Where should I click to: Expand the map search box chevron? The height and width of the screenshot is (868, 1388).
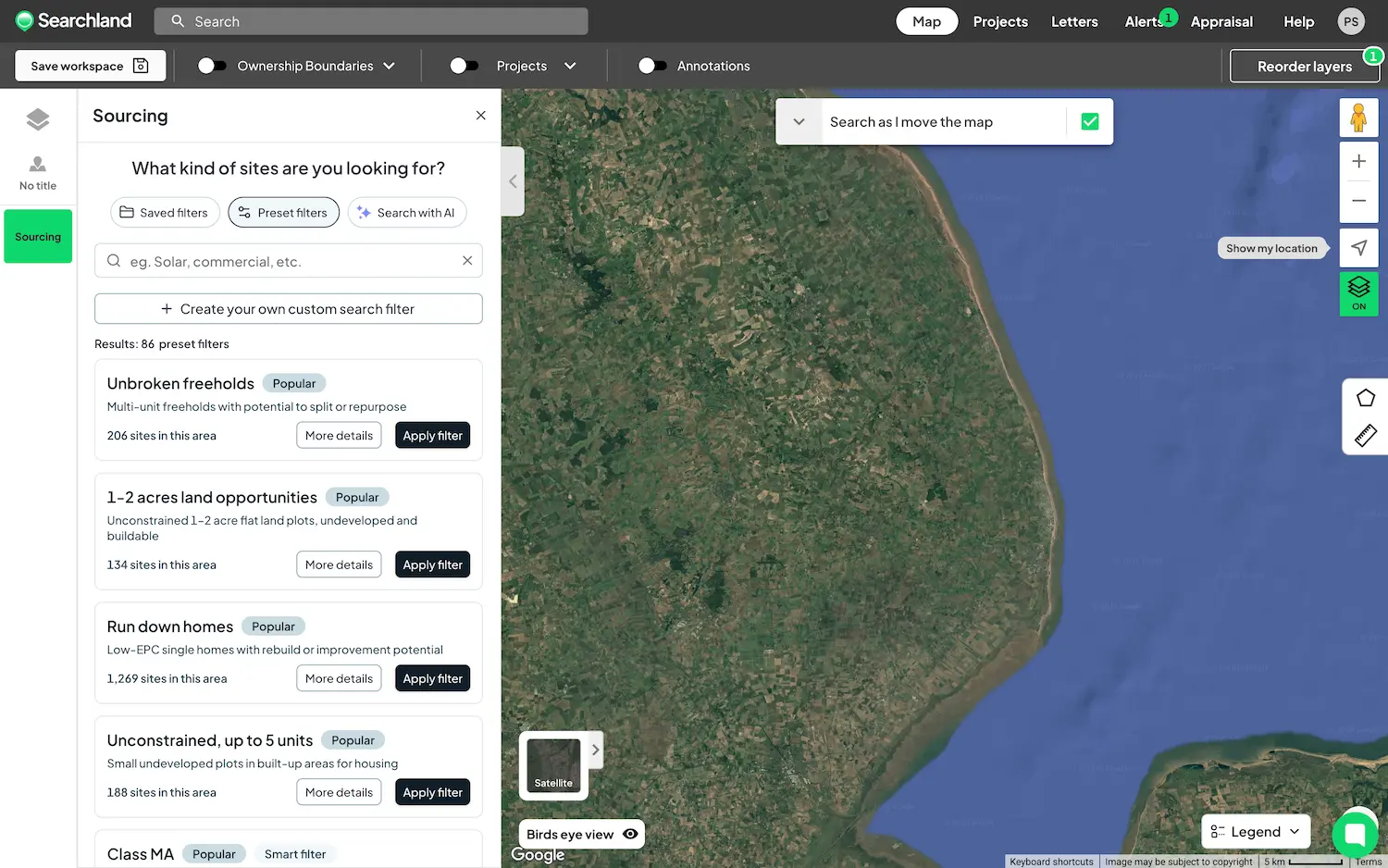(x=799, y=121)
